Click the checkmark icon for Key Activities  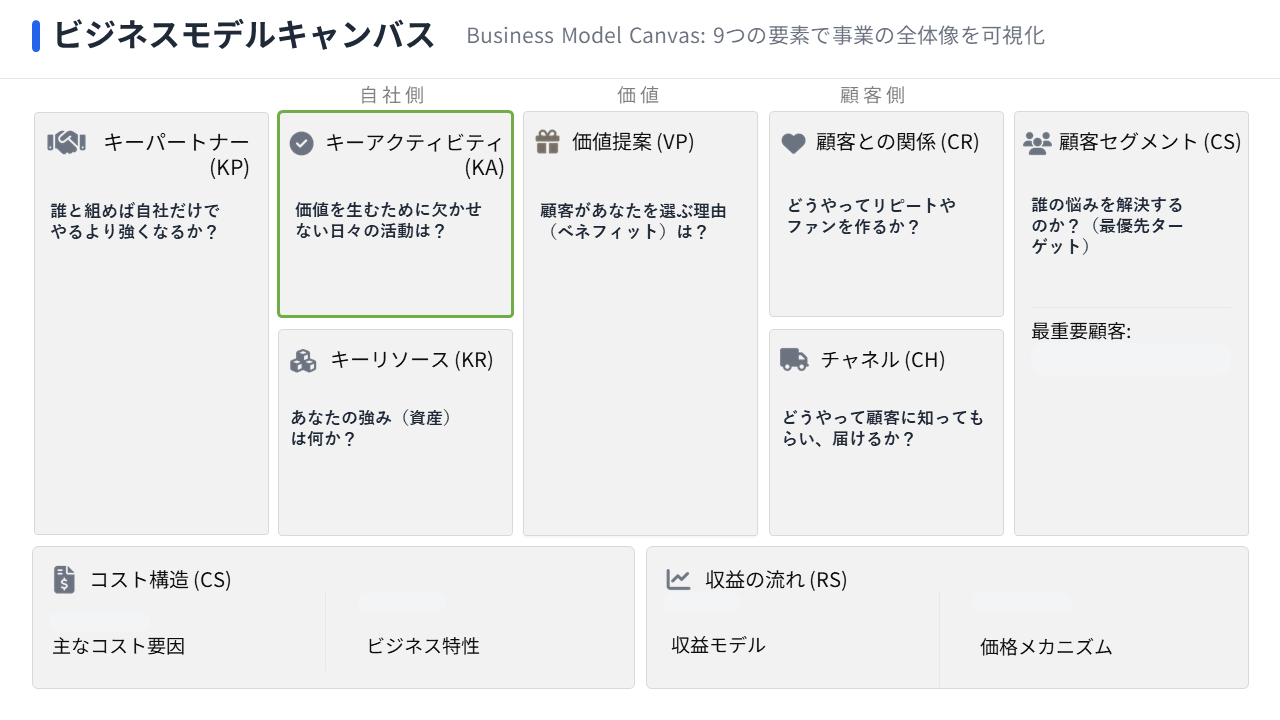click(301, 143)
